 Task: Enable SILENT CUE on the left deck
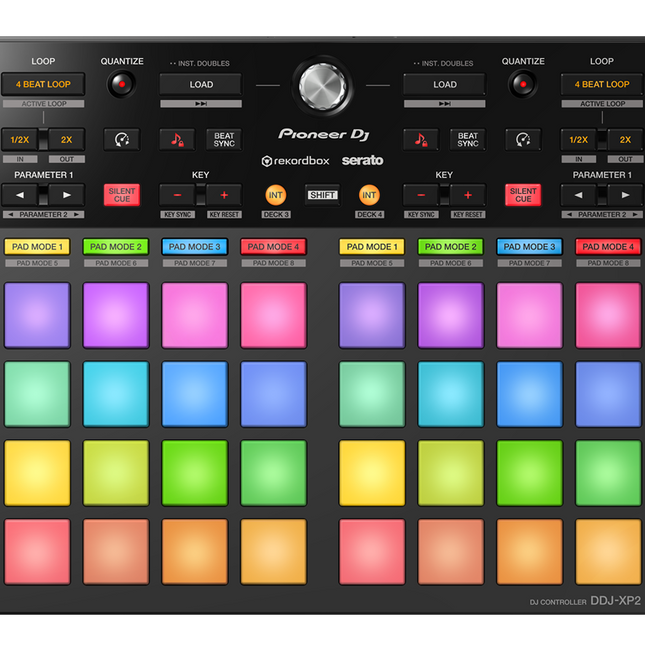click(x=122, y=195)
